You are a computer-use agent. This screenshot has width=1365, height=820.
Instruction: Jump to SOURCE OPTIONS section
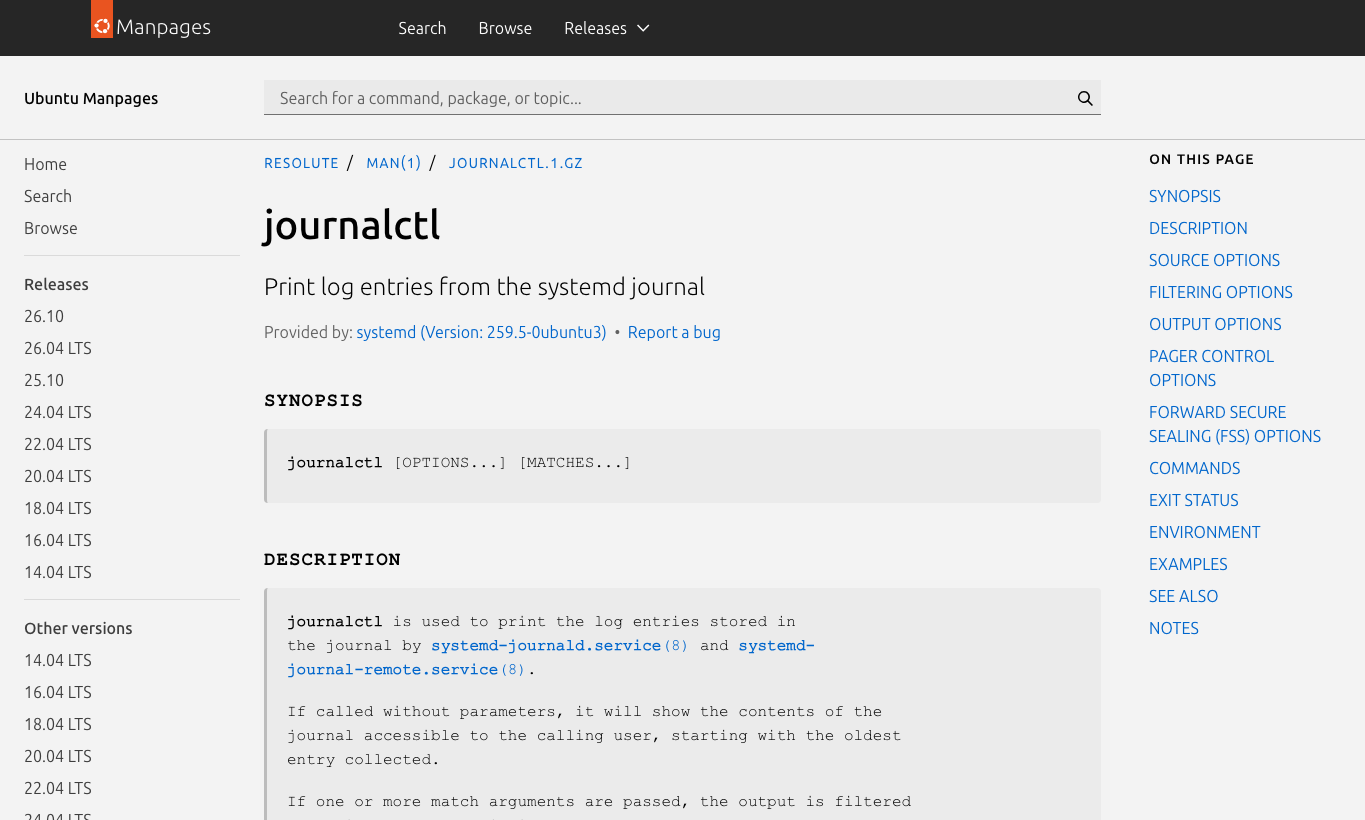tap(1214, 260)
